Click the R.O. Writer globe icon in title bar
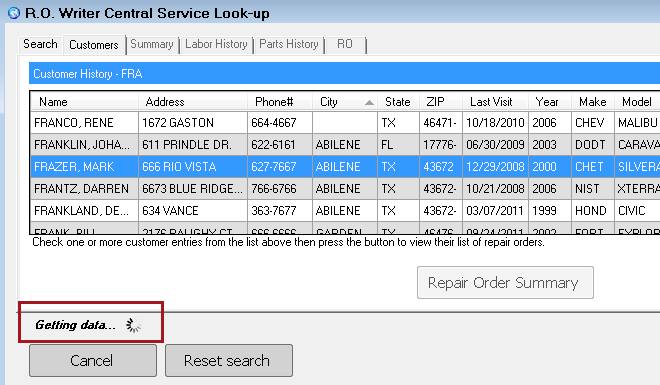This screenshot has height=385, width=660. click(13, 13)
